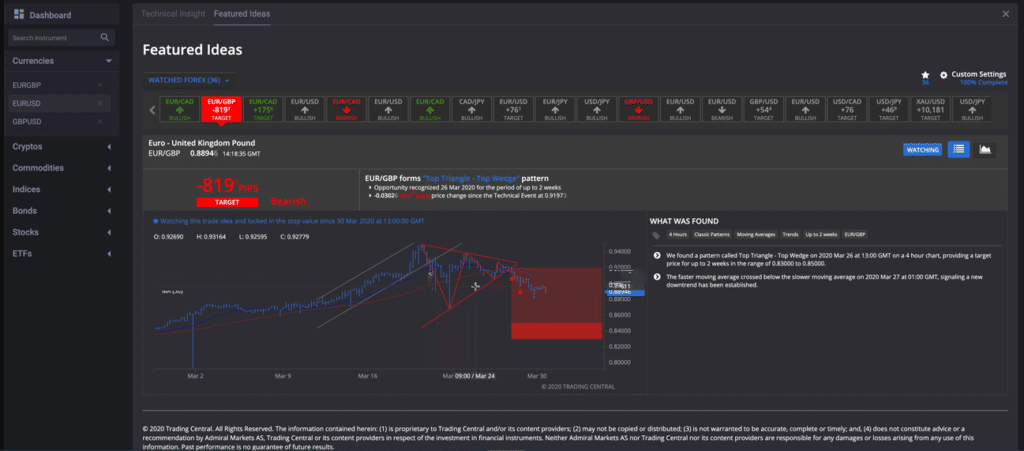This screenshot has width=1024, height=451.
Task: Click the Dashboard grid icon
Action: 18,15
